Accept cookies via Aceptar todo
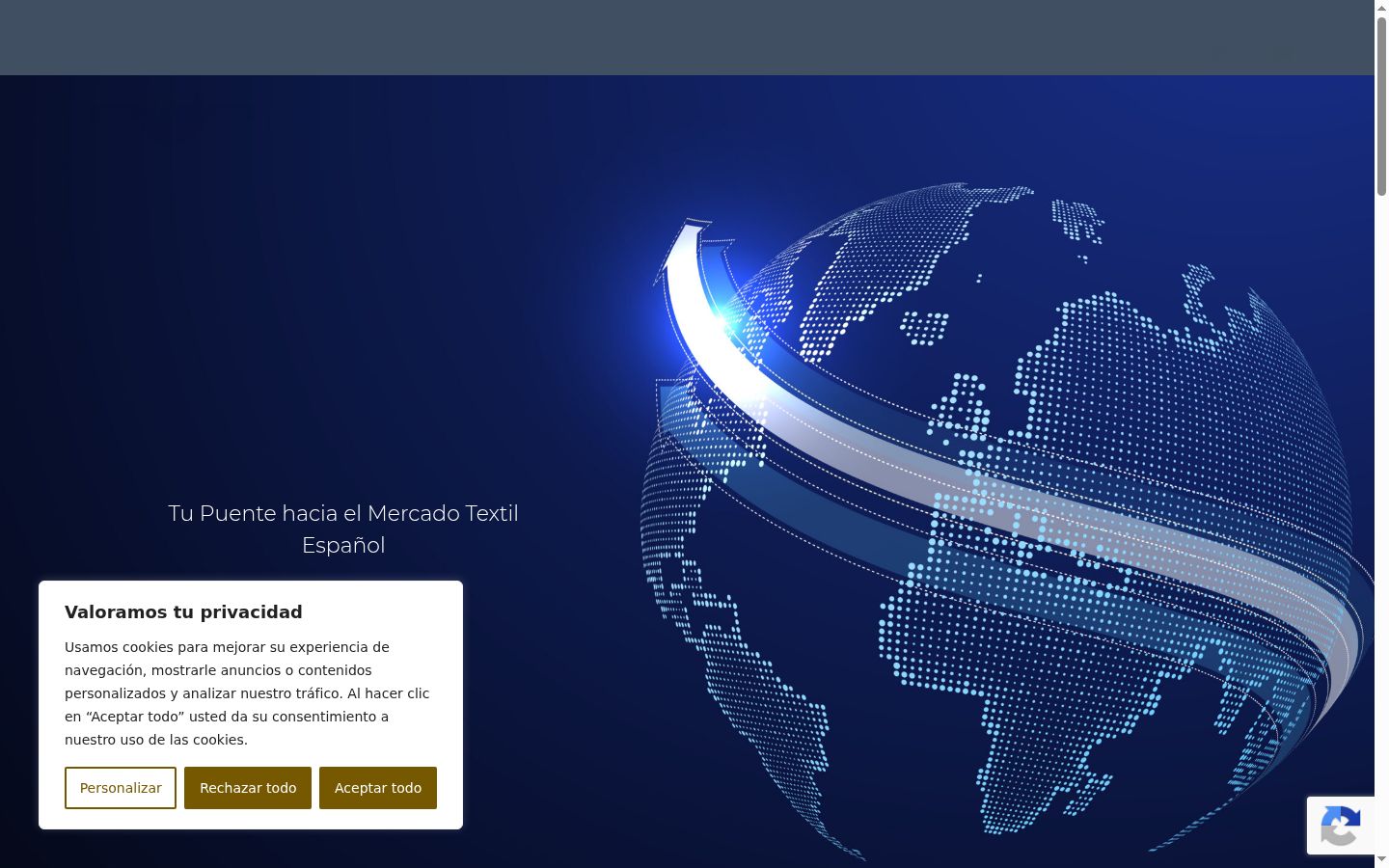1389x868 pixels. coord(378,788)
